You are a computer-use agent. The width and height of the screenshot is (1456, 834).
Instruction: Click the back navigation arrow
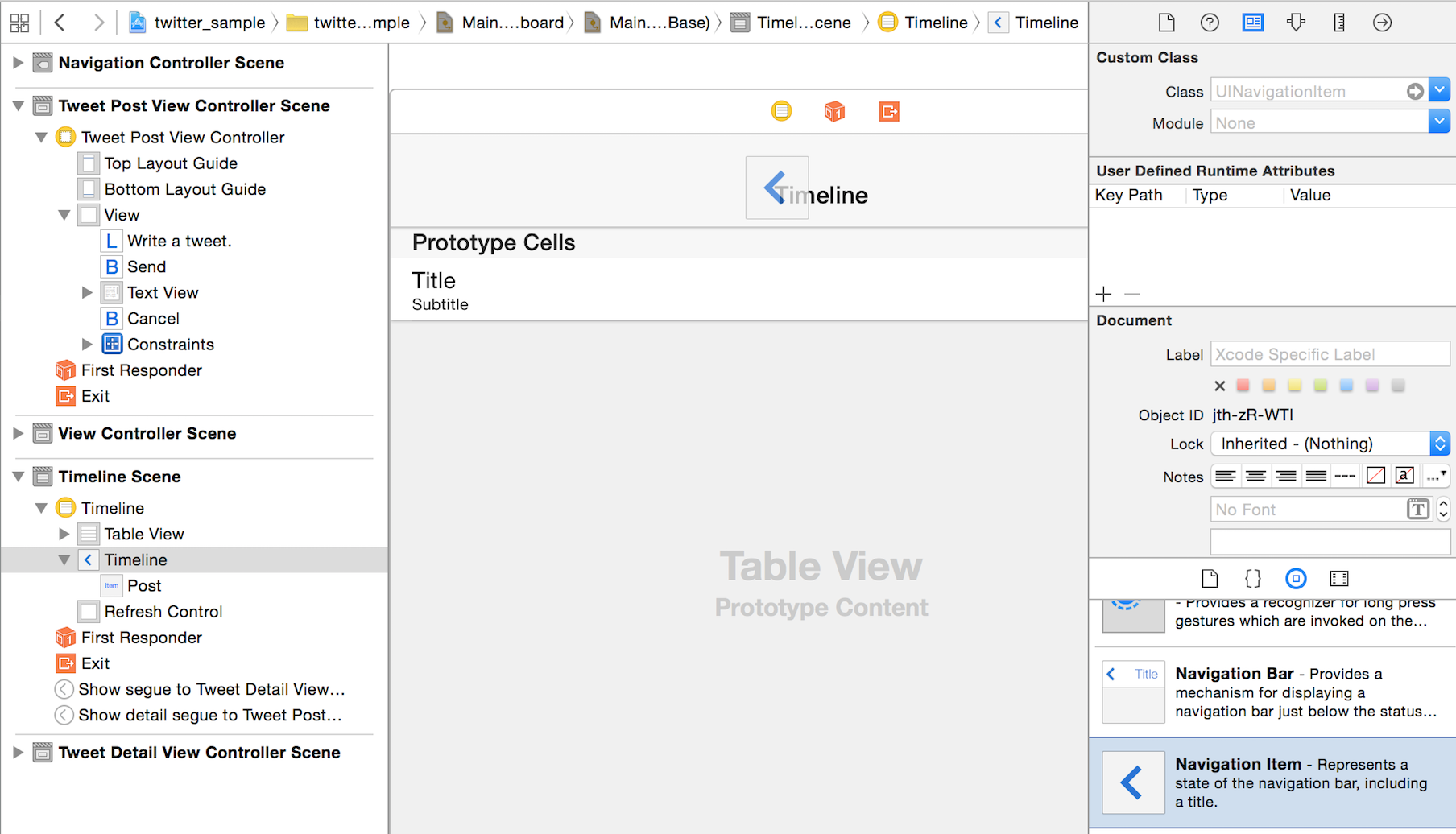point(60,23)
